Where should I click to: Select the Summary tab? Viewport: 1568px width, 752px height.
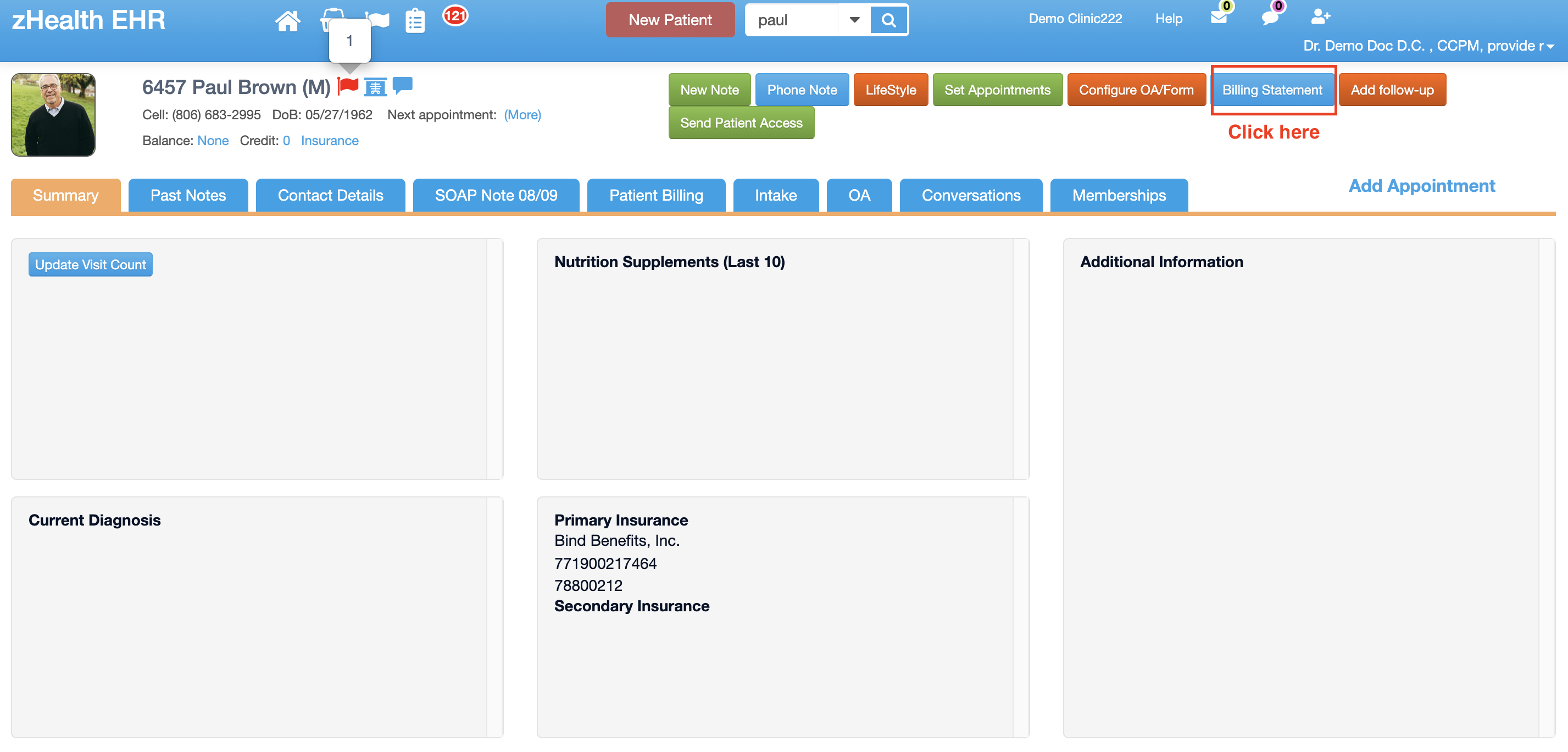[x=66, y=196]
